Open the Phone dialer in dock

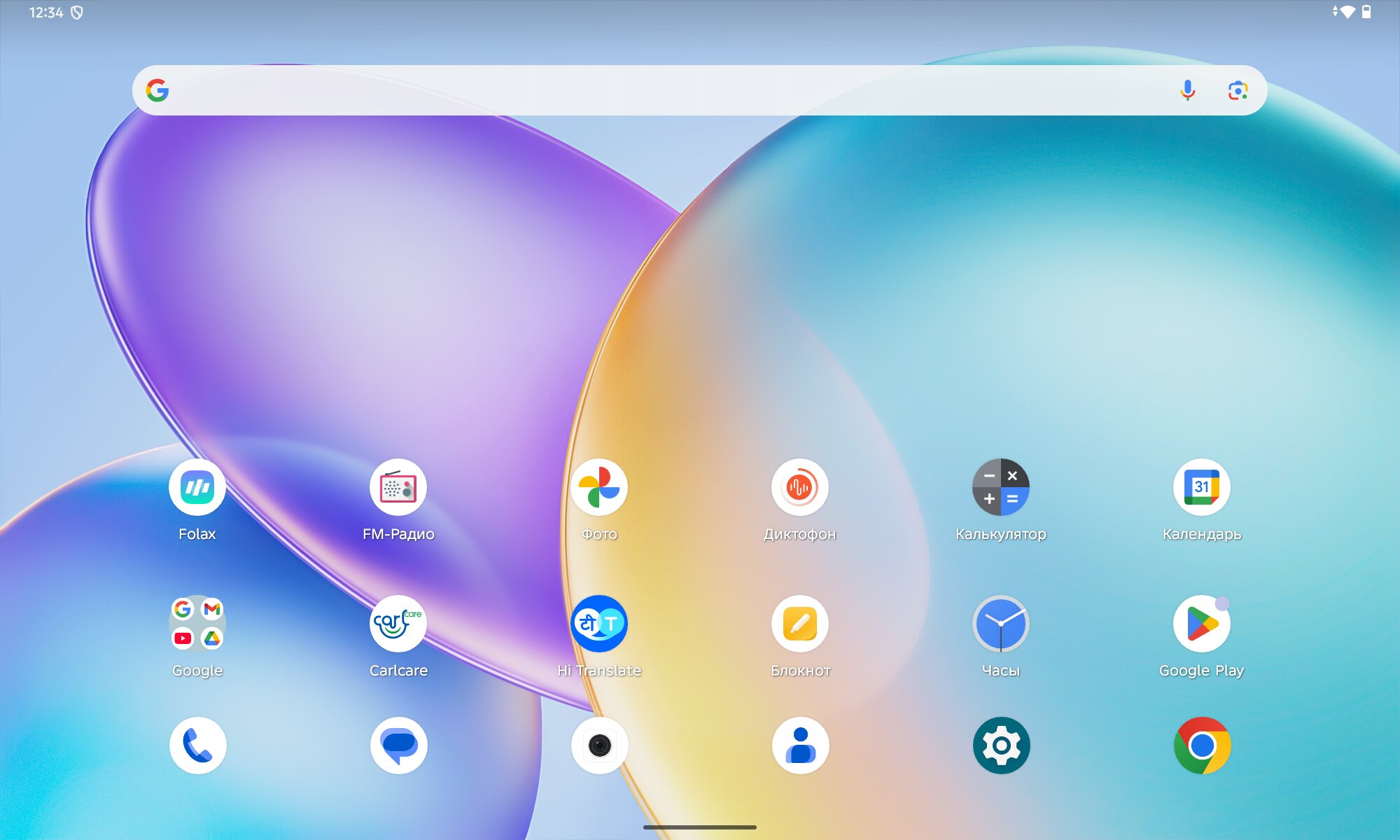198,745
